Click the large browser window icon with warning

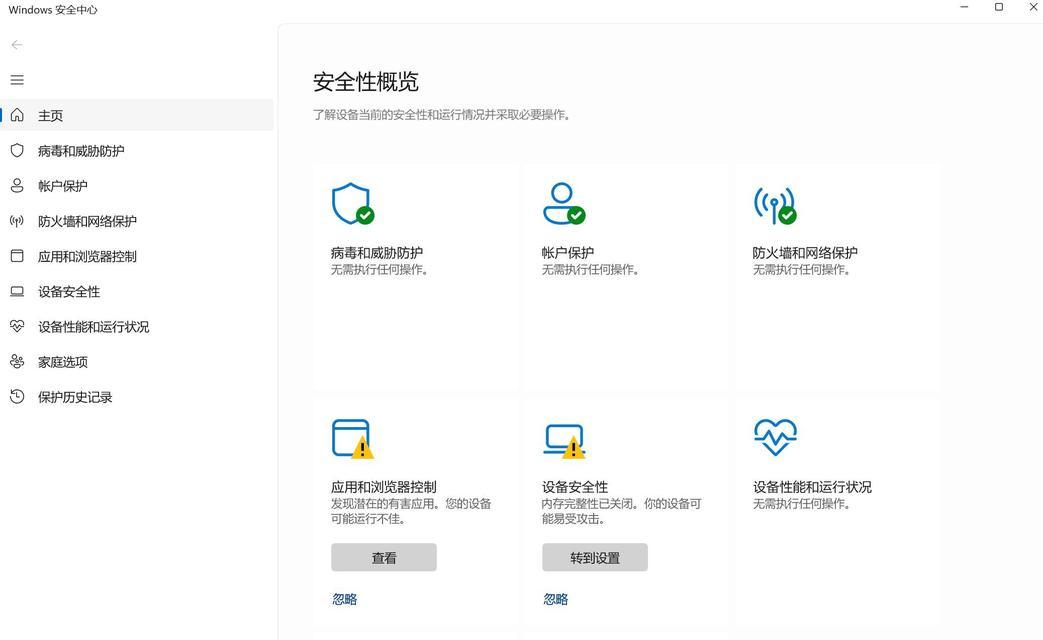pyautogui.click(x=353, y=438)
